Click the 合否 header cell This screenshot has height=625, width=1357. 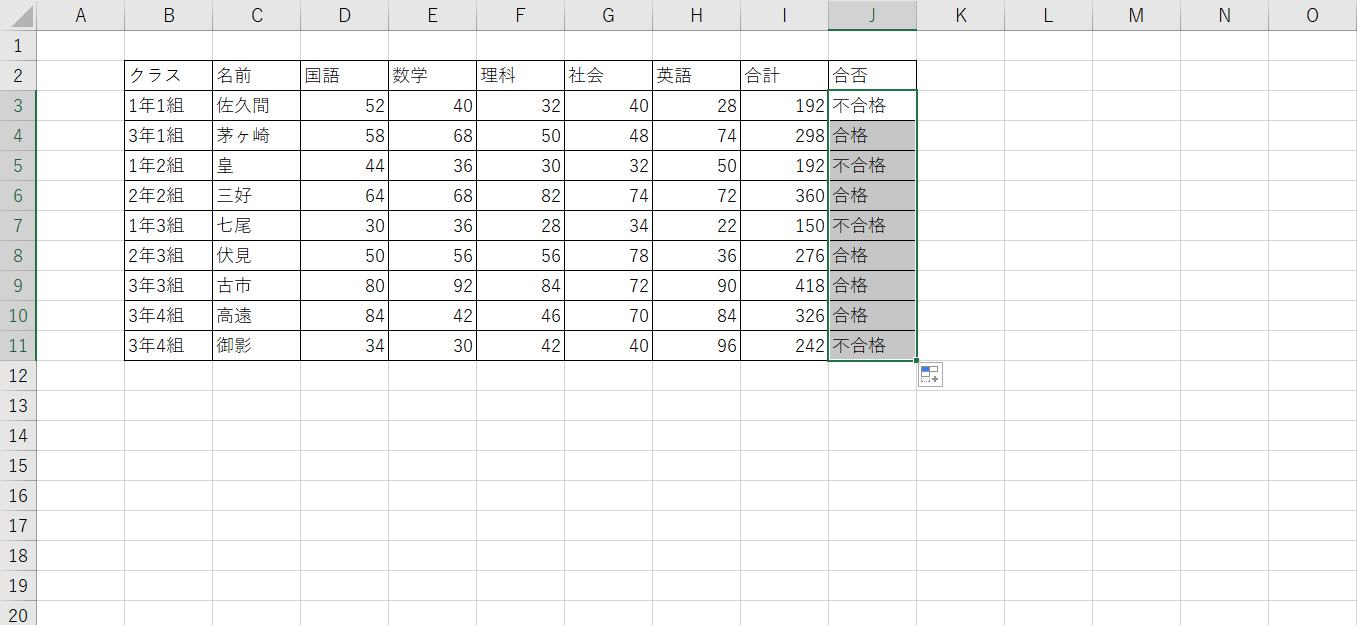click(x=872, y=75)
